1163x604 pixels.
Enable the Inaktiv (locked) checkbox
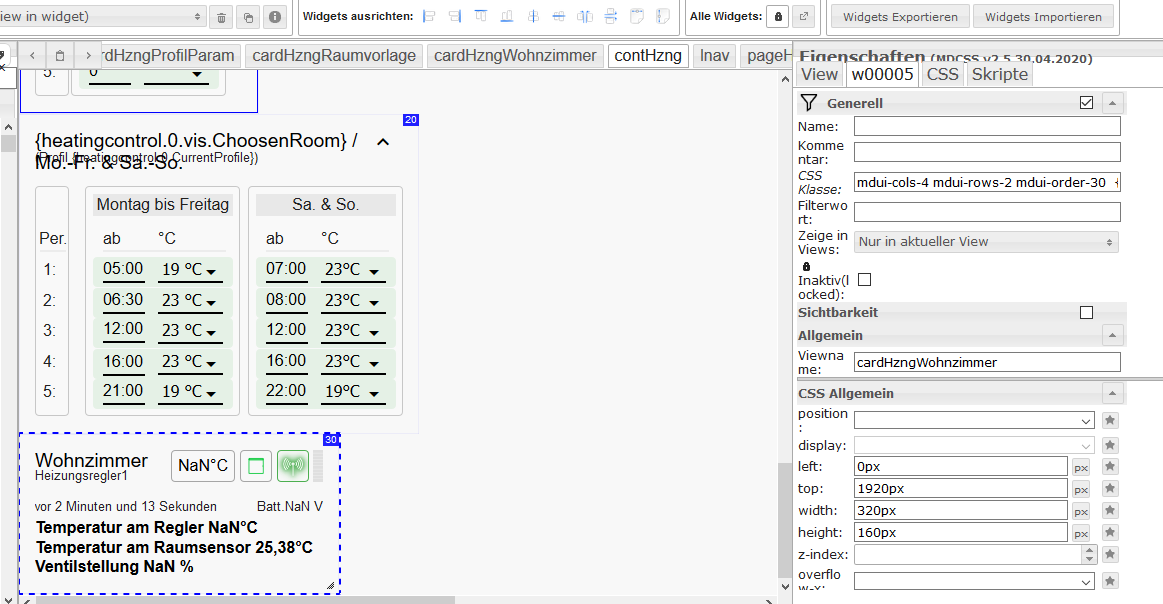pos(865,280)
